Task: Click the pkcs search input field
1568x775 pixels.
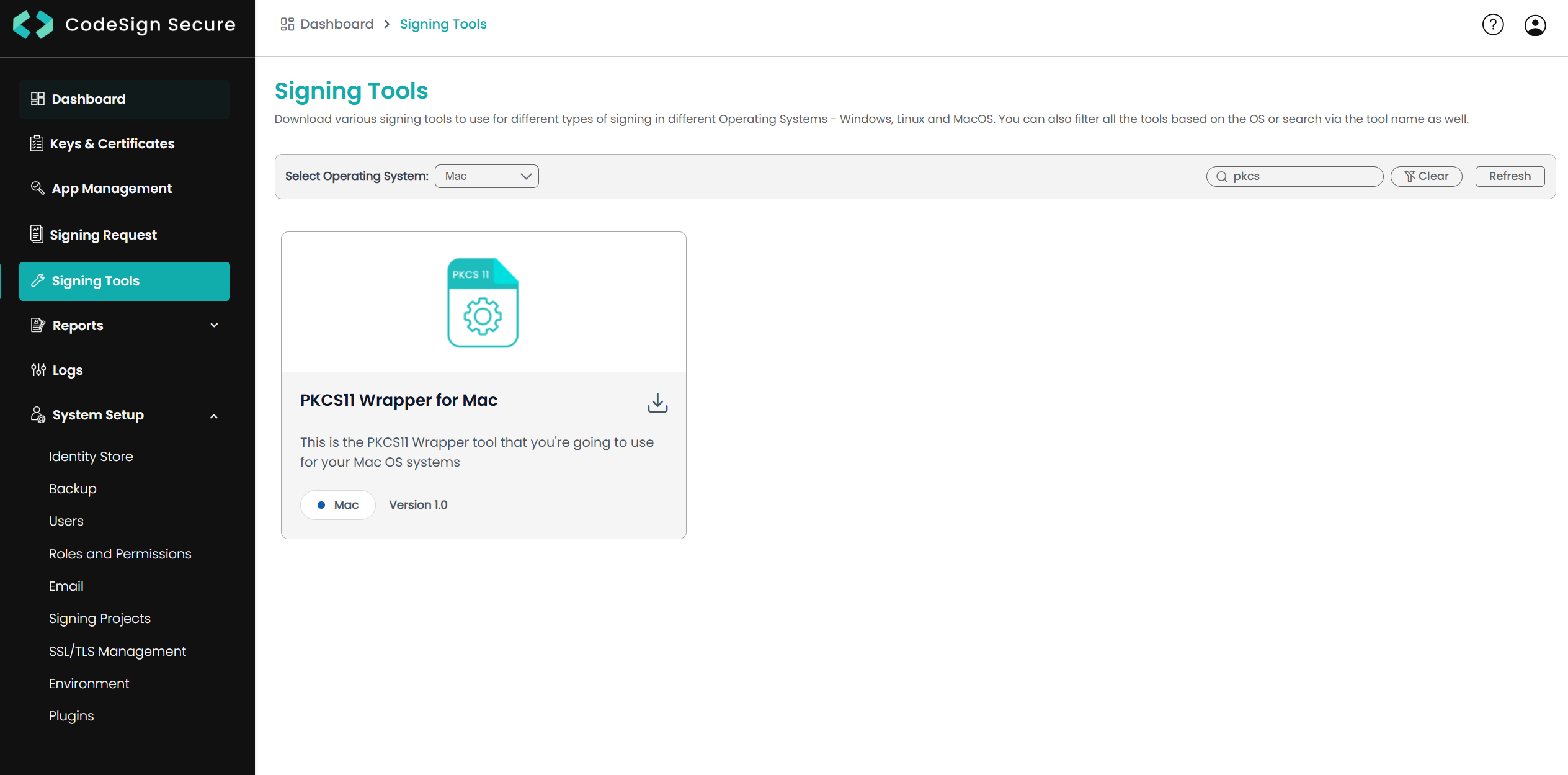Action: tap(1303, 176)
